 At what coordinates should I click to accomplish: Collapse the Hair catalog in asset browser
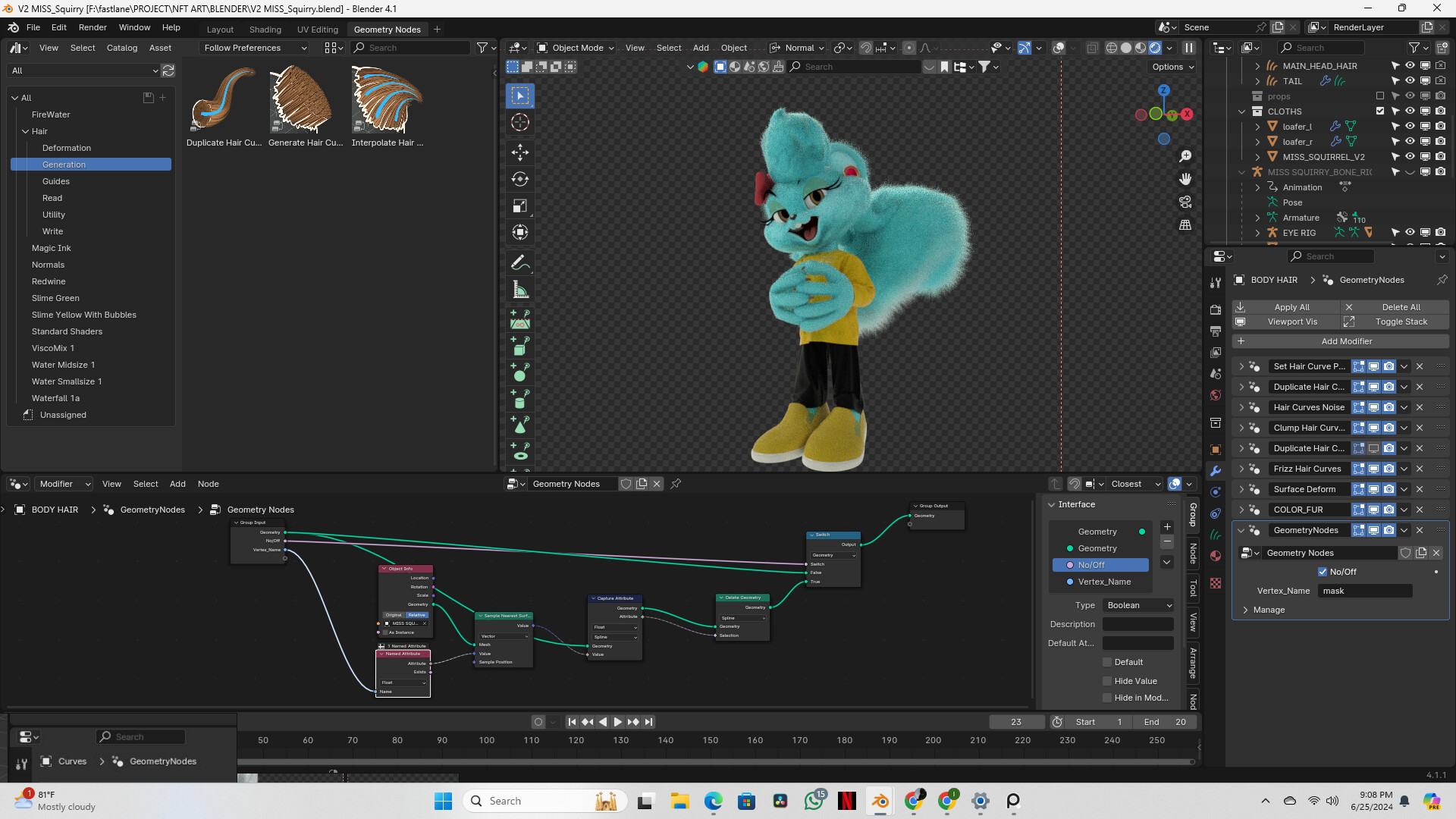pos(25,131)
